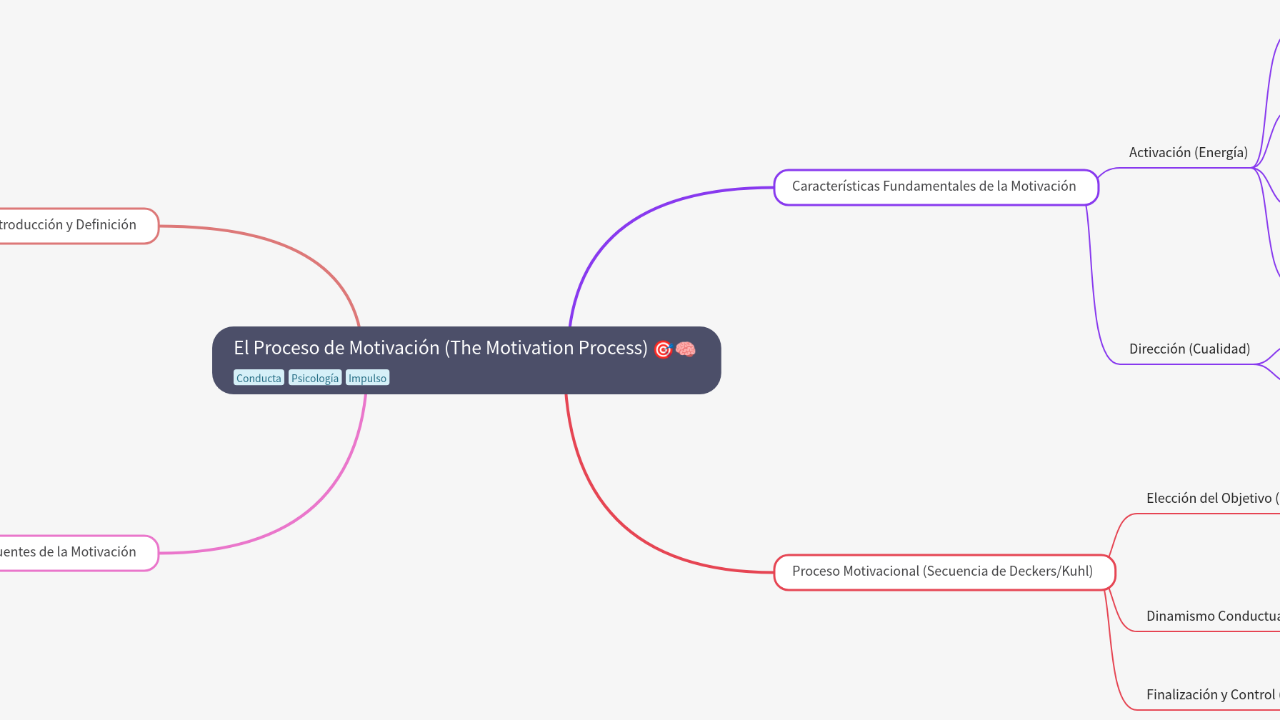This screenshot has height=720, width=1280.
Task: Expand the pink 'Fuentes de la Motivación' branch connector
Action: [x=158, y=552]
